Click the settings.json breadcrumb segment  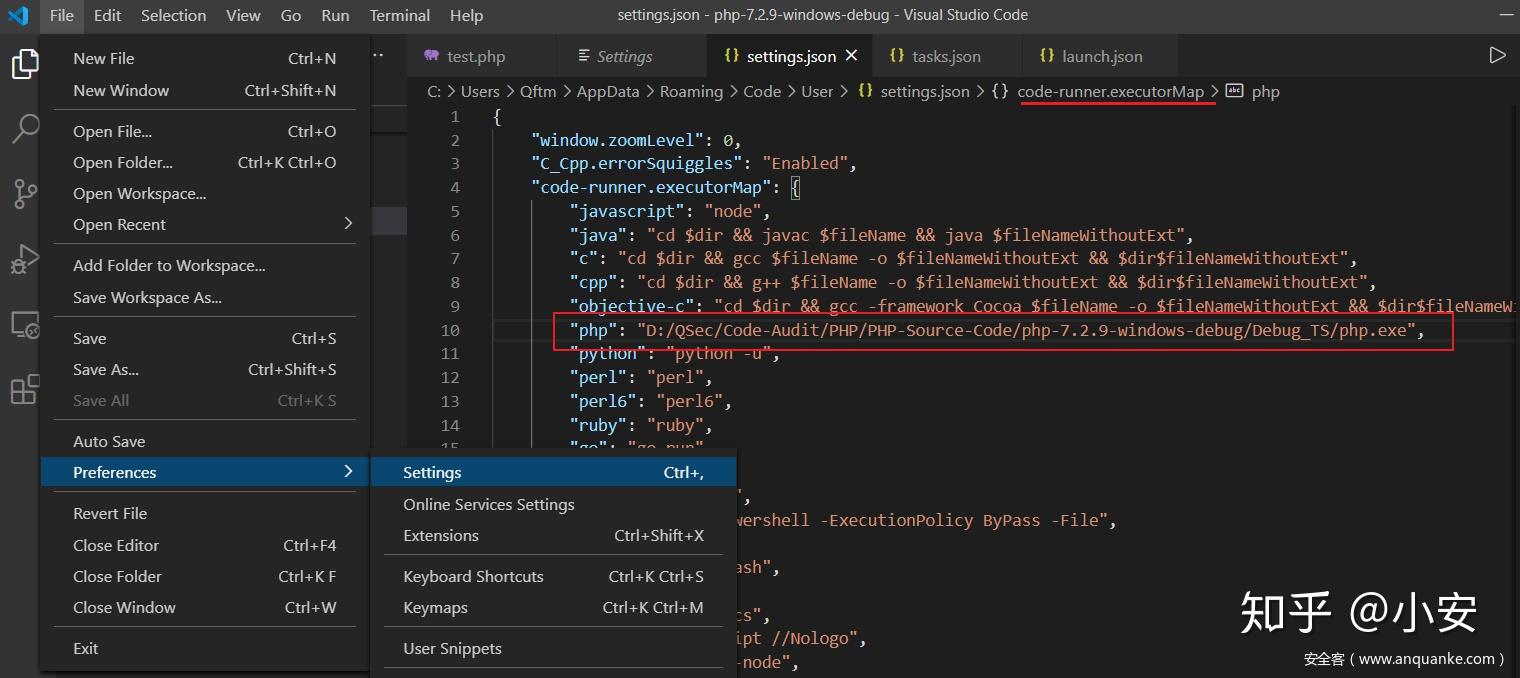coord(925,91)
